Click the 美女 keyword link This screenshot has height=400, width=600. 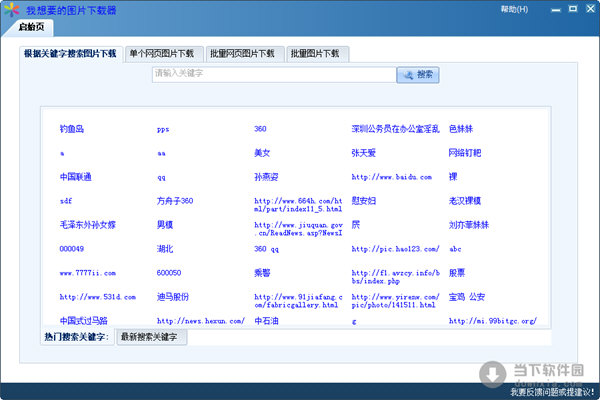coord(262,153)
